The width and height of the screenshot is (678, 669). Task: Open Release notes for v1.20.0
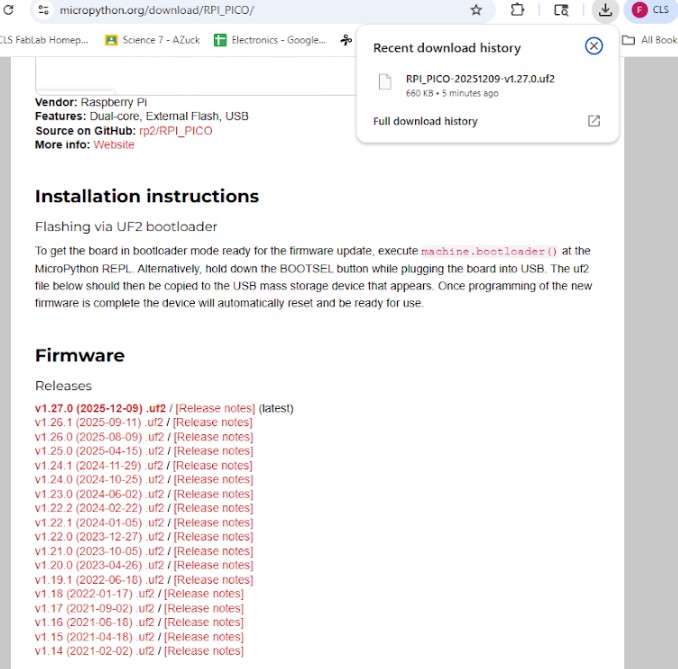click(x=214, y=565)
